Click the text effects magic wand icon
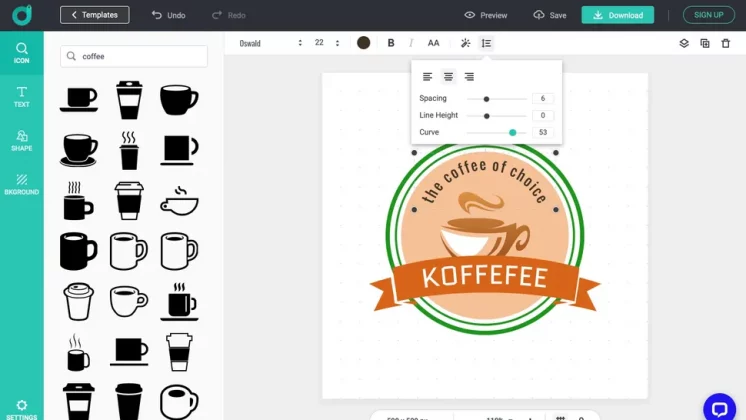Screen dimensions: 746x420 [x=465, y=43]
